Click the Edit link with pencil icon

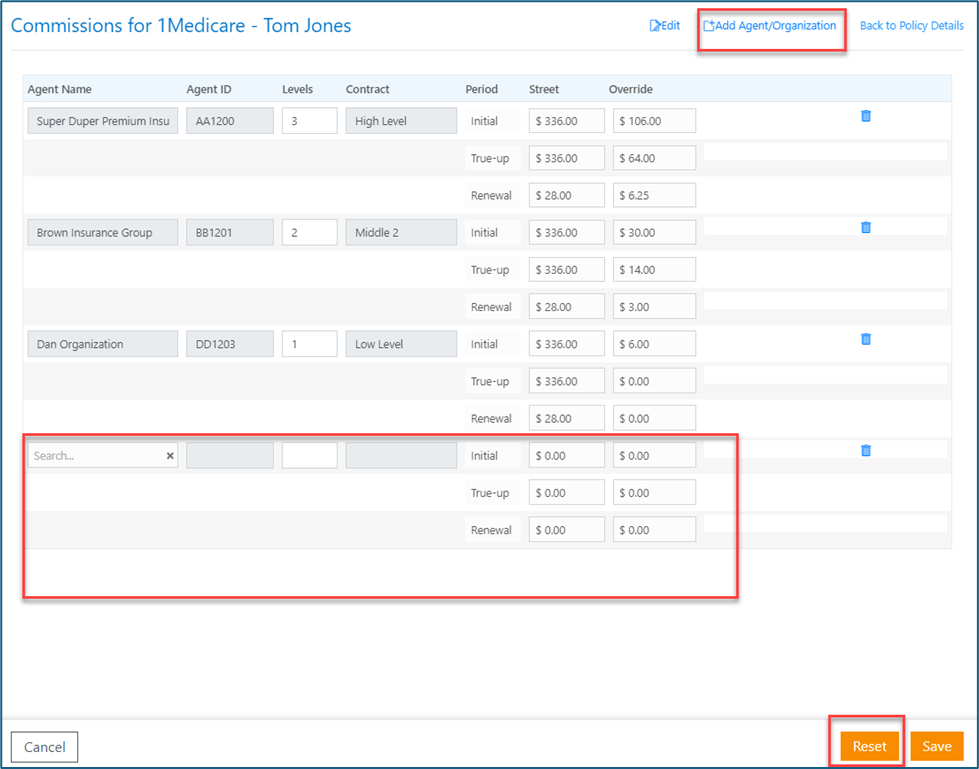tap(665, 26)
